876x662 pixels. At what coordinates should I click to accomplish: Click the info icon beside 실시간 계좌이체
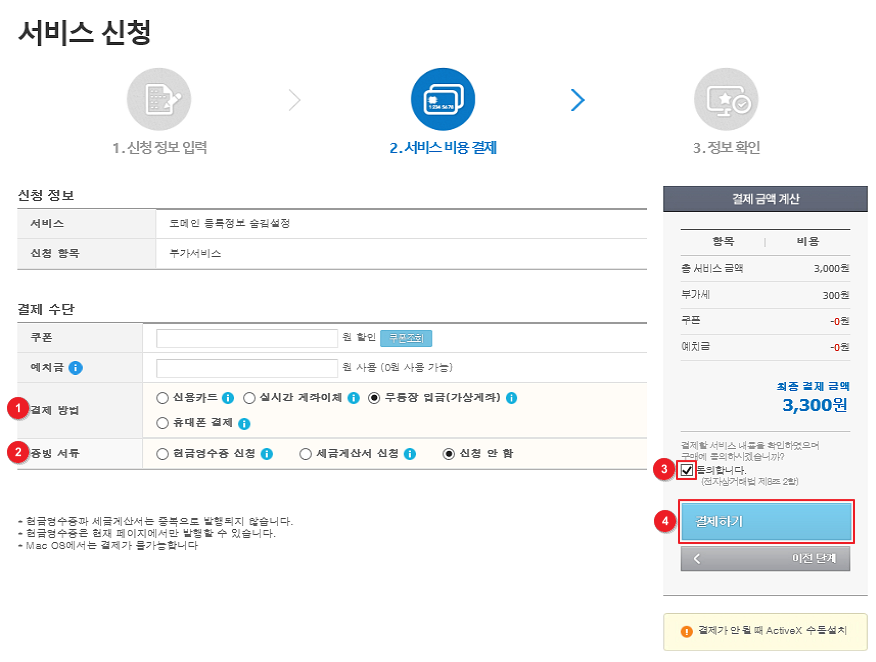(x=354, y=398)
